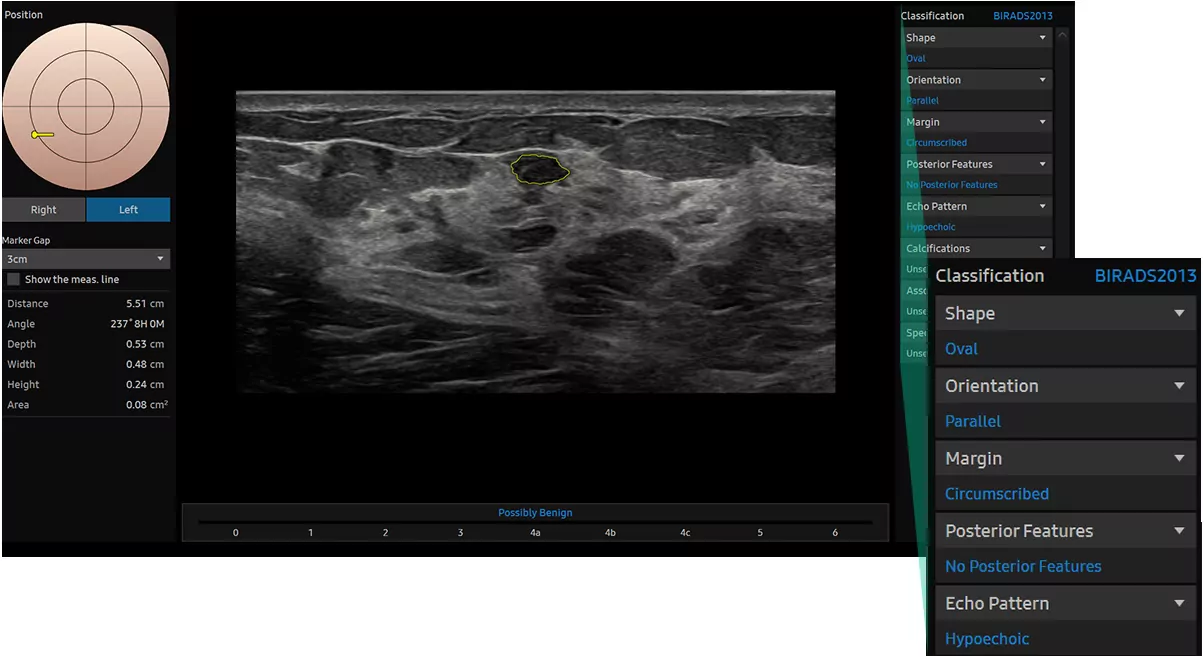Click scroll up arrow in Classification panel

point(1061,37)
